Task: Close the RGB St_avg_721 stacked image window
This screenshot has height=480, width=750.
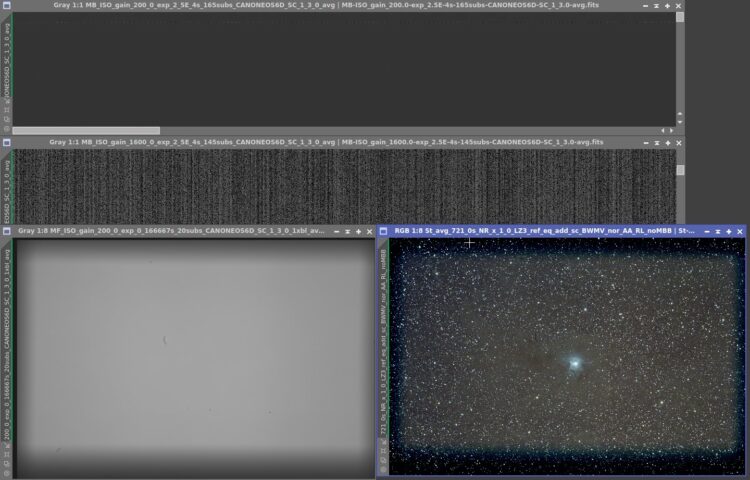Action: coord(740,231)
